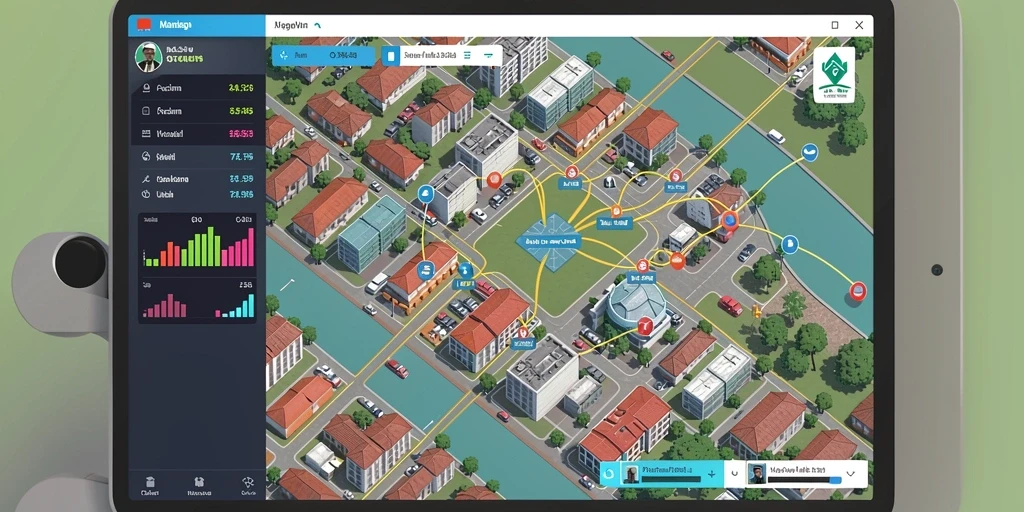The height and width of the screenshot is (512, 1024).
Task: Click the curved arrow next to header title
Action: tap(317, 25)
